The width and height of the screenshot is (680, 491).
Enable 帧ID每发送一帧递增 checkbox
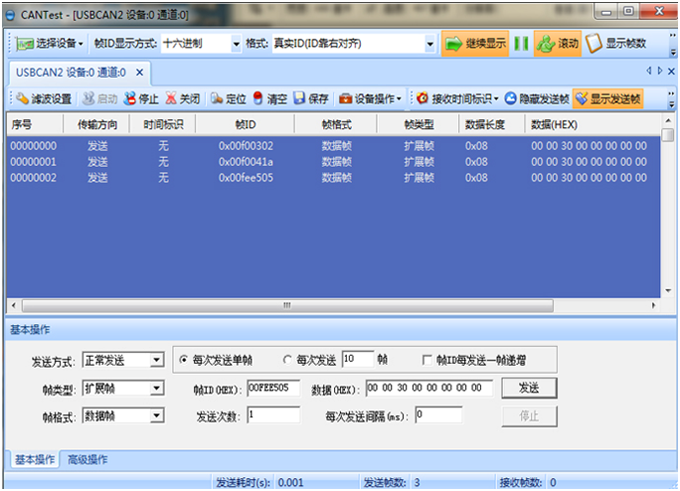click(x=427, y=360)
